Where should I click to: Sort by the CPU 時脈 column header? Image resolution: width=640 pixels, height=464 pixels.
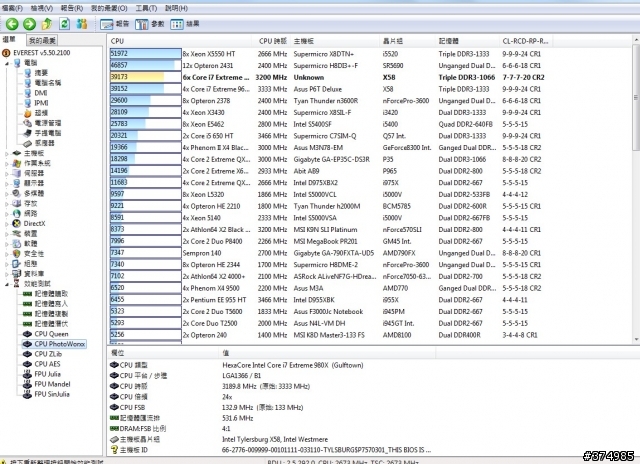coord(271,41)
